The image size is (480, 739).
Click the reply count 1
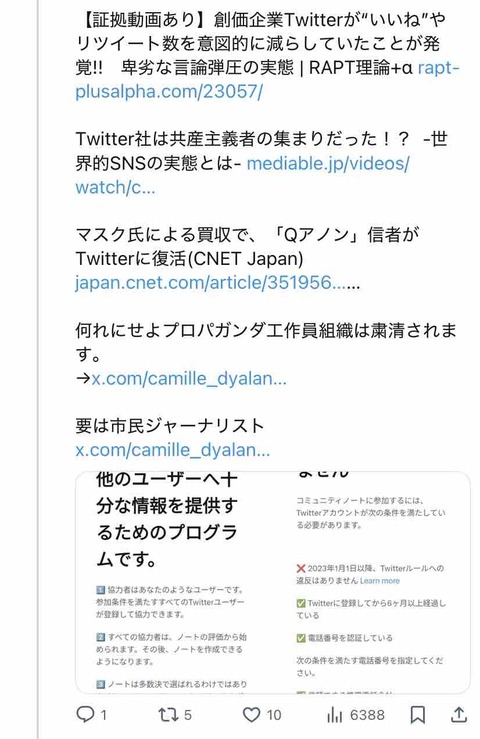103,715
